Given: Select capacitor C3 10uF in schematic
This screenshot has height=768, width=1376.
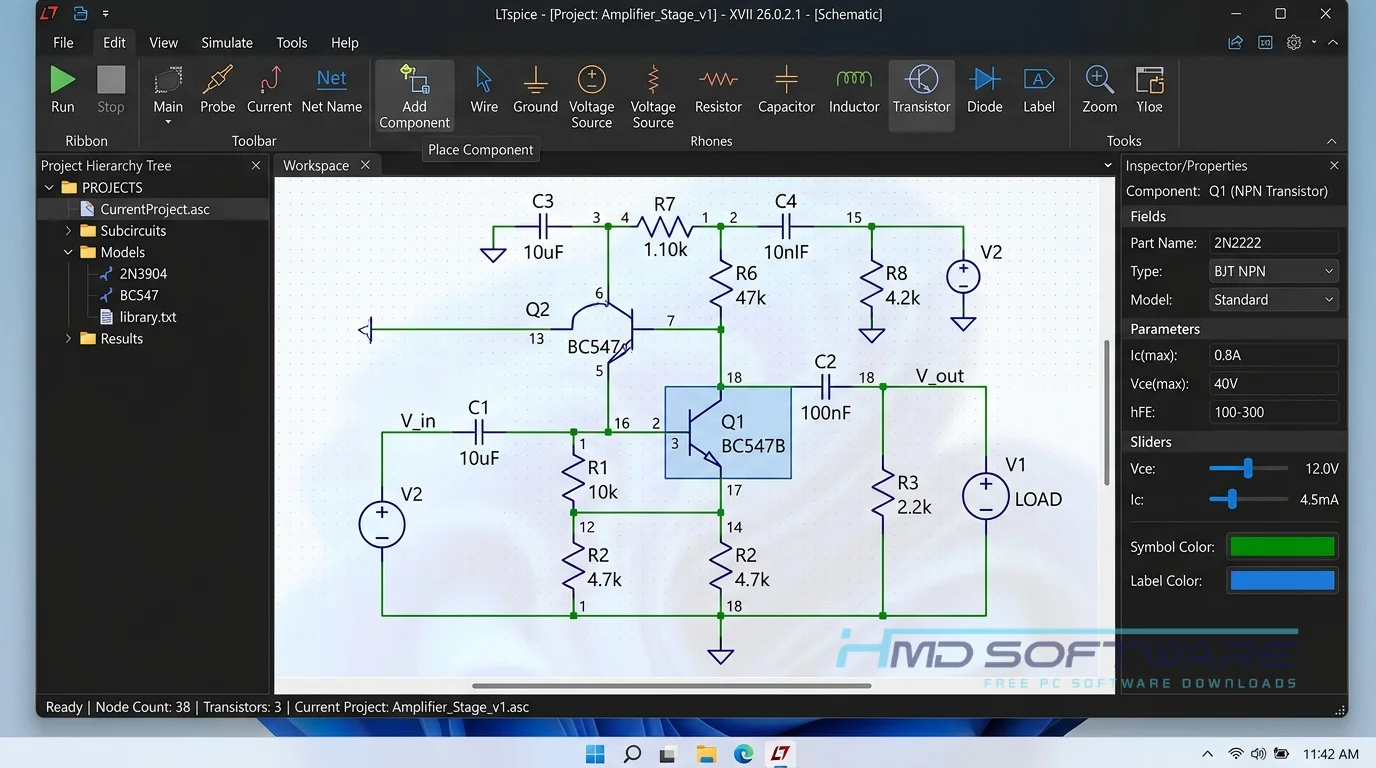Looking at the screenshot, I should coord(543,227).
